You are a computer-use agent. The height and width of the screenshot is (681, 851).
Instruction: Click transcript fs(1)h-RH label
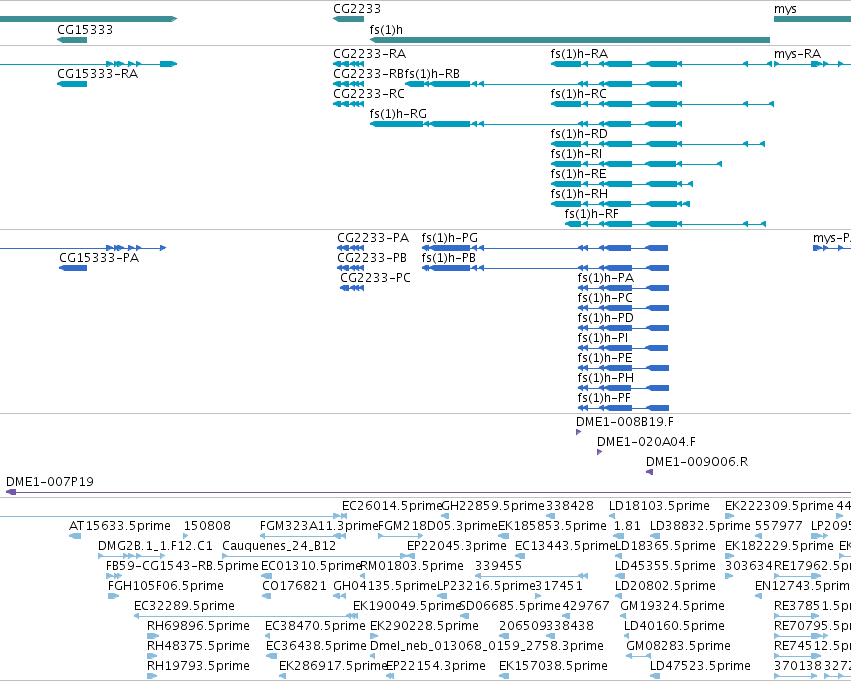click(579, 194)
